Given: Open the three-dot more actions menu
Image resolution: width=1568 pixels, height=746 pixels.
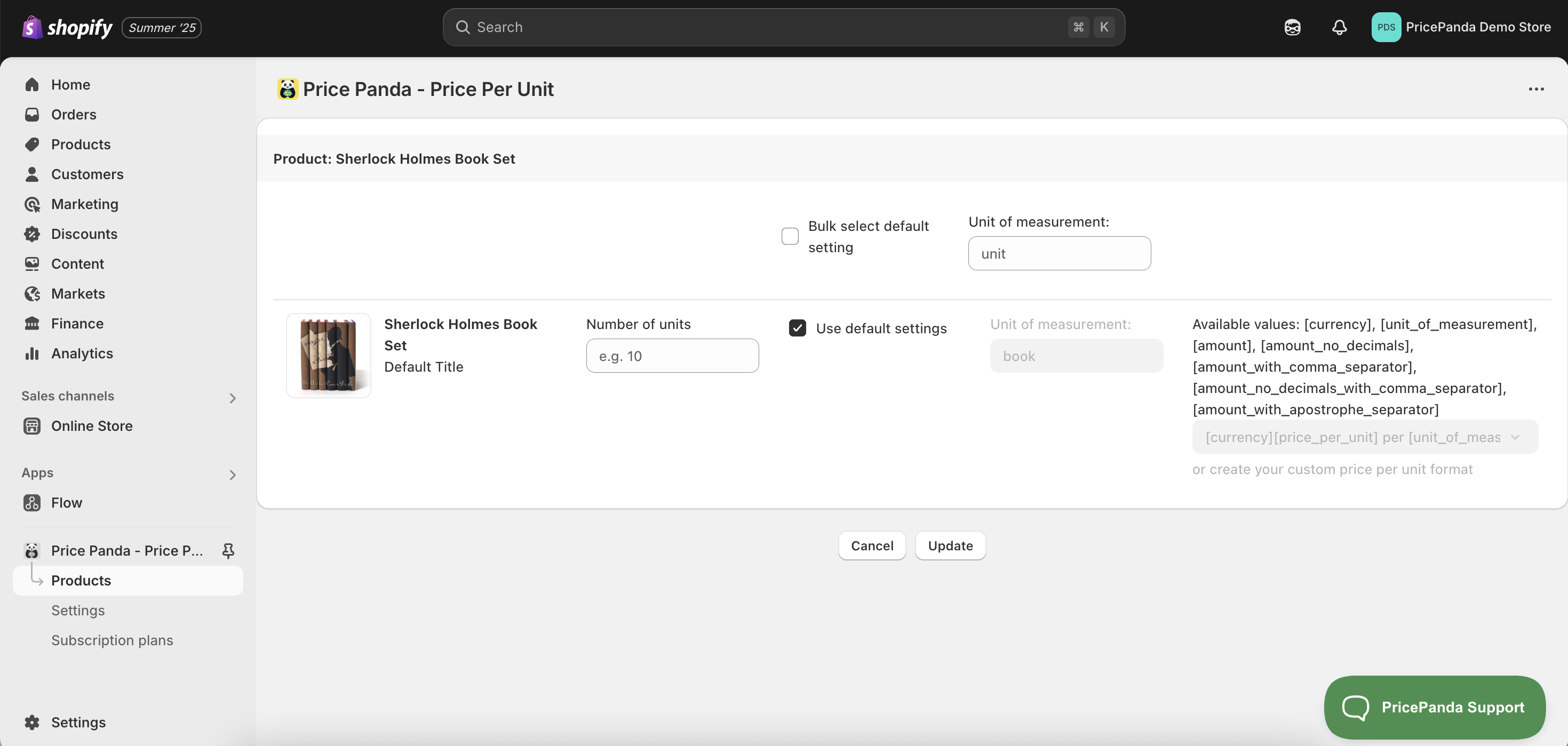Looking at the screenshot, I should pyautogui.click(x=1536, y=89).
